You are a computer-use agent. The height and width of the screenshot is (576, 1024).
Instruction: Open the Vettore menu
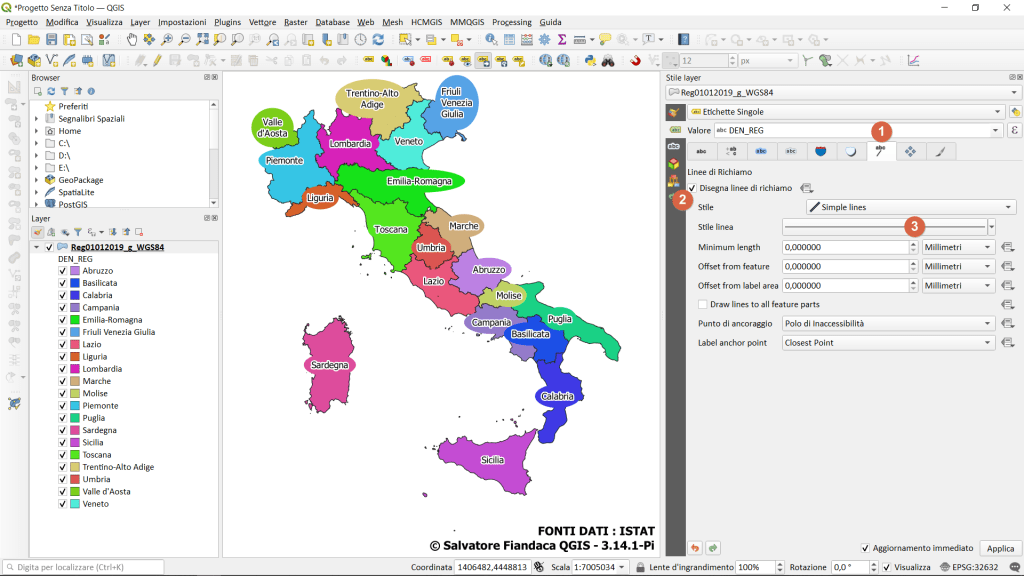[262, 21]
